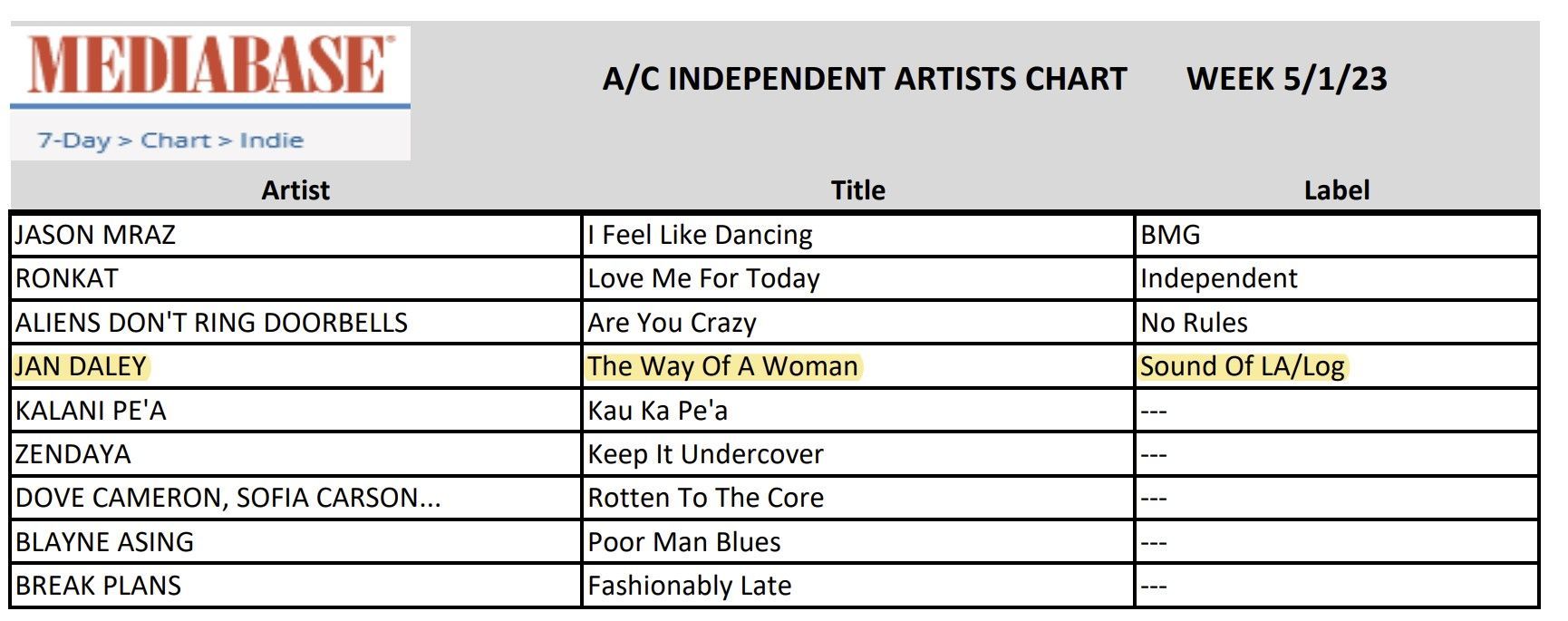Click The Way Of A Woman title
The image size is (1568, 621).
[722, 366]
